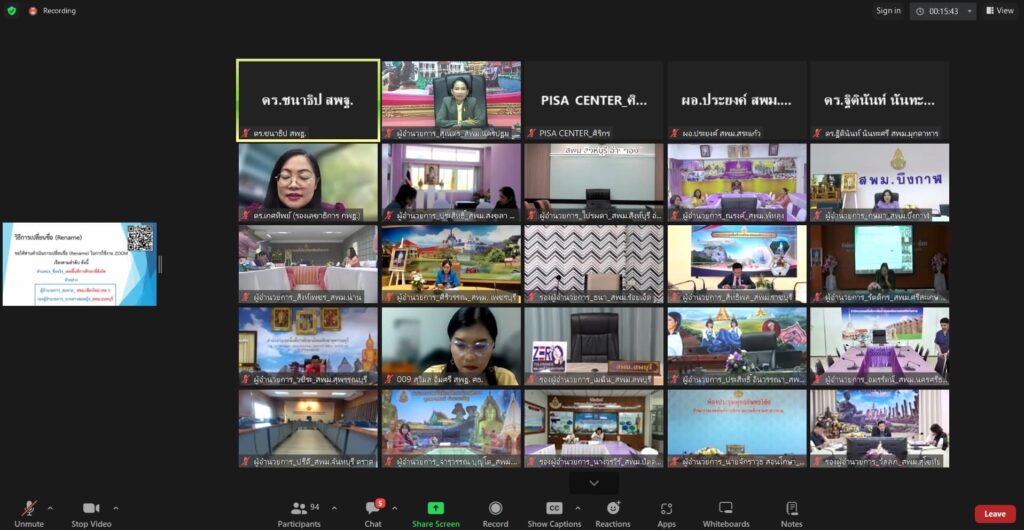Click the Sign in link

888,11
